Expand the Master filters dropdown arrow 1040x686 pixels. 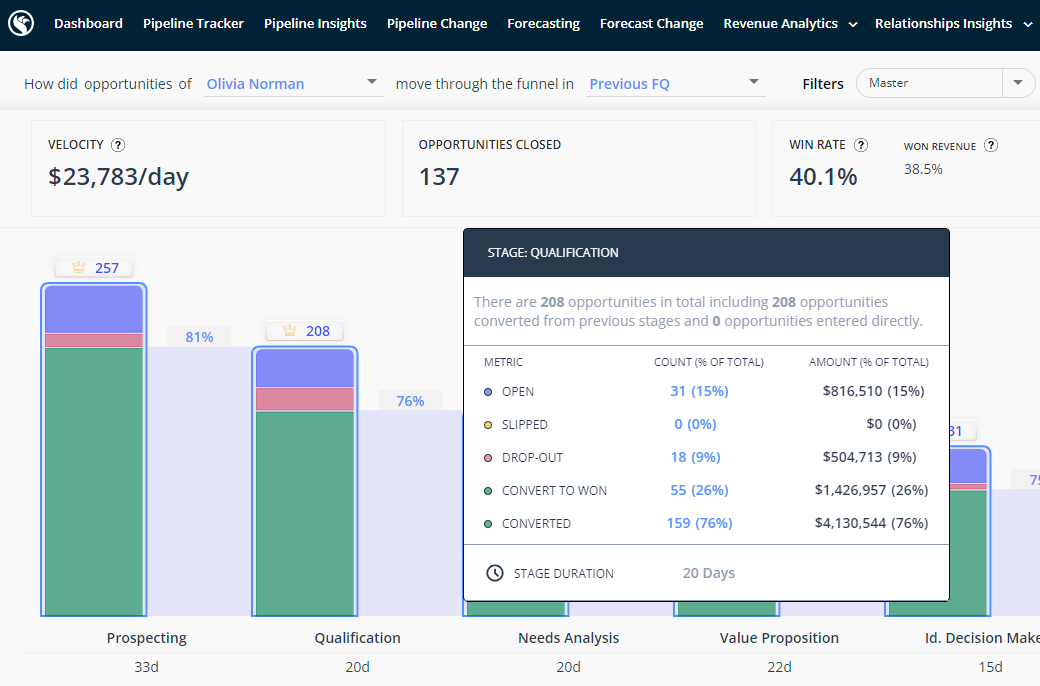pyautogui.click(x=1018, y=83)
